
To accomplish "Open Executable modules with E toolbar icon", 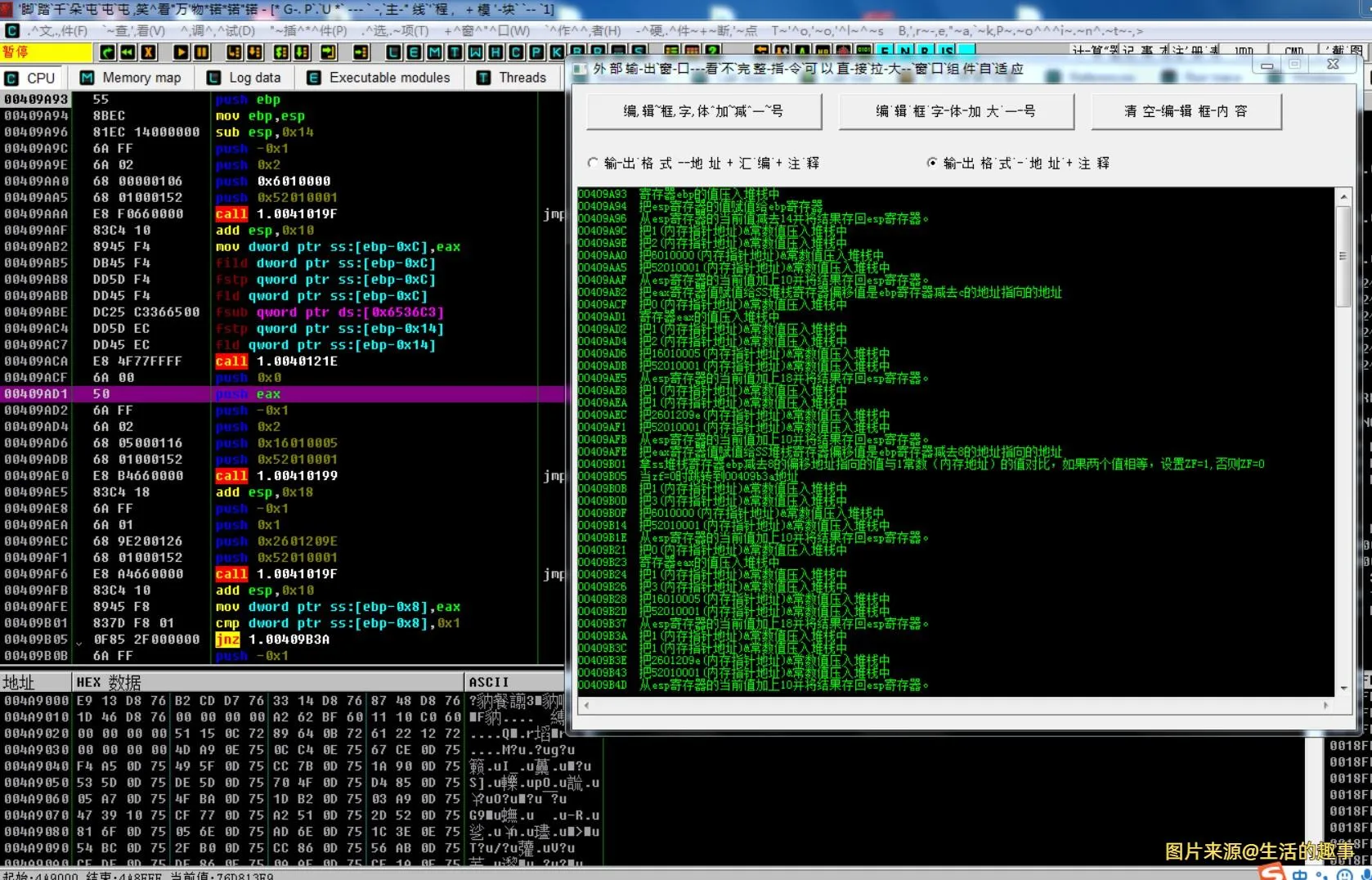I will click(414, 52).
